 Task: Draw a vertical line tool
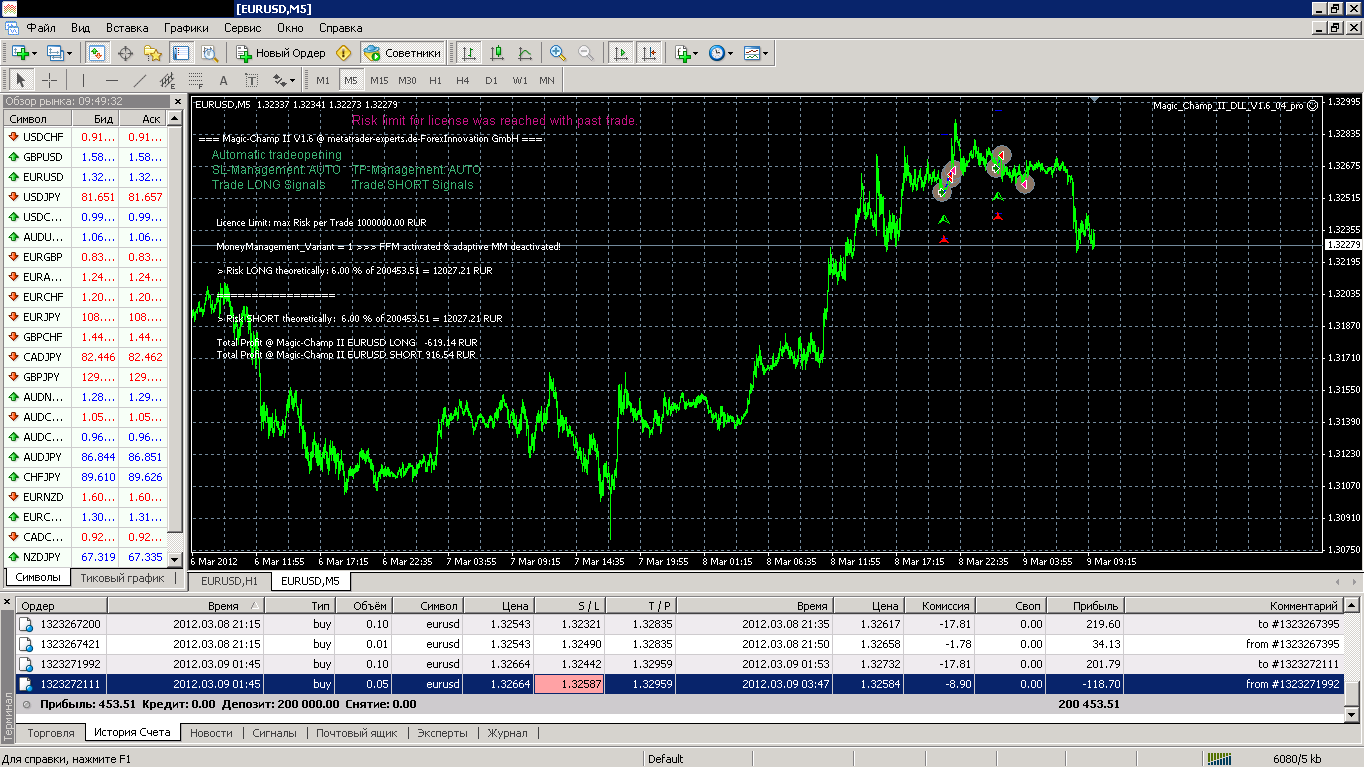(x=83, y=80)
